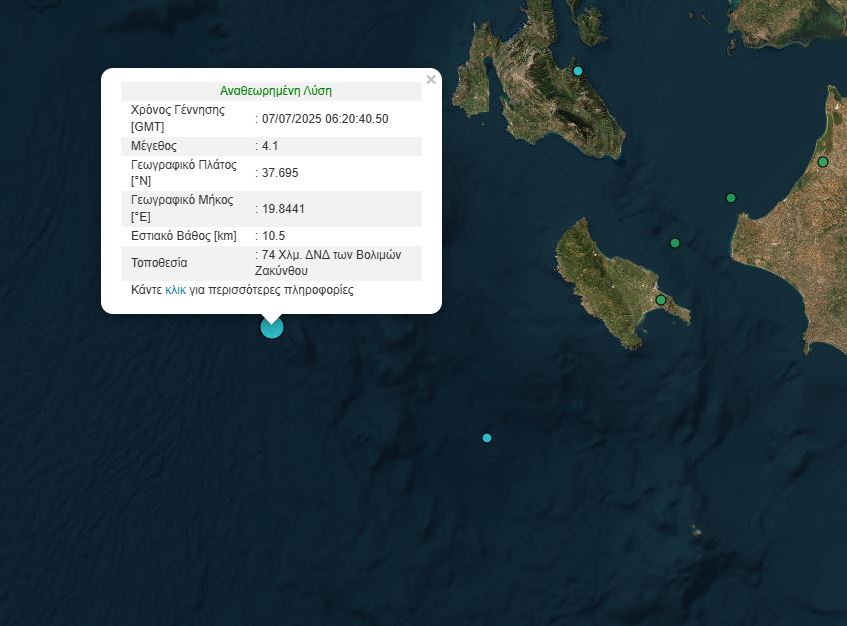Click the 'Εστιακό Βάθος [km]' label
Image resolution: width=847 pixels, height=626 pixels.
pos(185,236)
